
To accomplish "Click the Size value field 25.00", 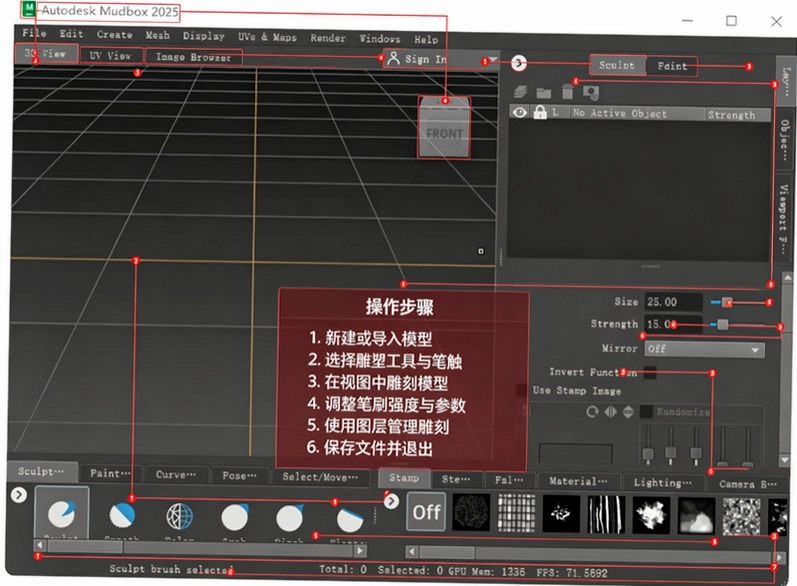I will [x=673, y=302].
